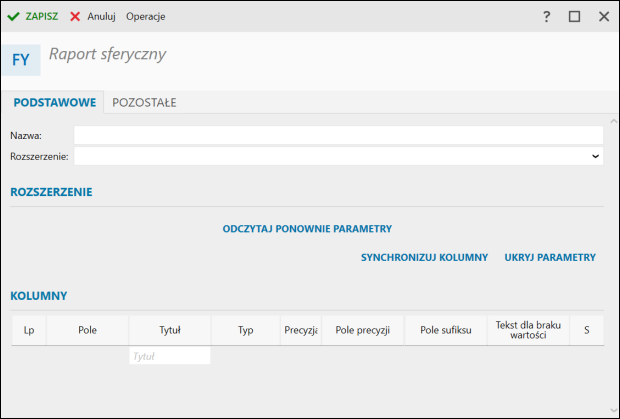The image size is (620, 419).
Task: Click the Pole sufiksu column header
Action: pos(446,330)
